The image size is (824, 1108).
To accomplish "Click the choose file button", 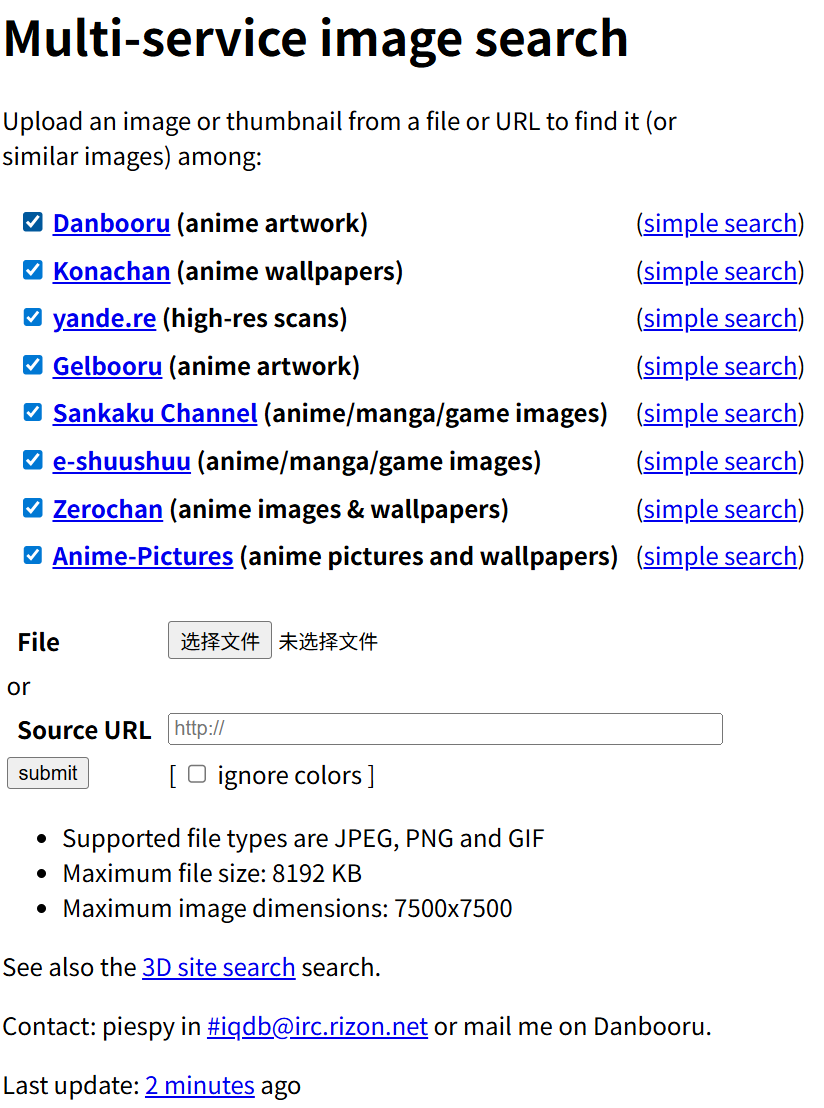I will 220,641.
